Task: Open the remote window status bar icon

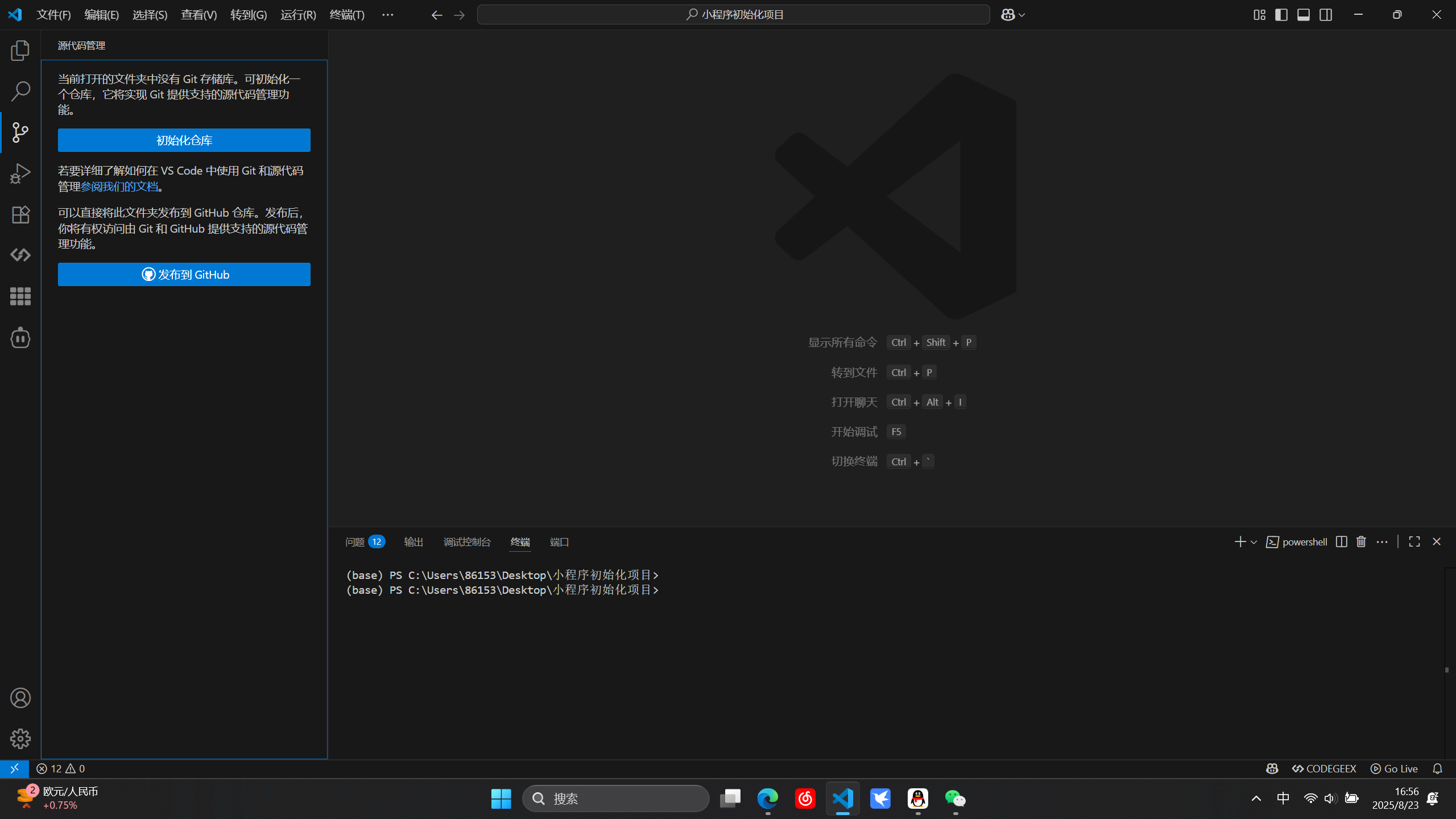Action: click(14, 768)
